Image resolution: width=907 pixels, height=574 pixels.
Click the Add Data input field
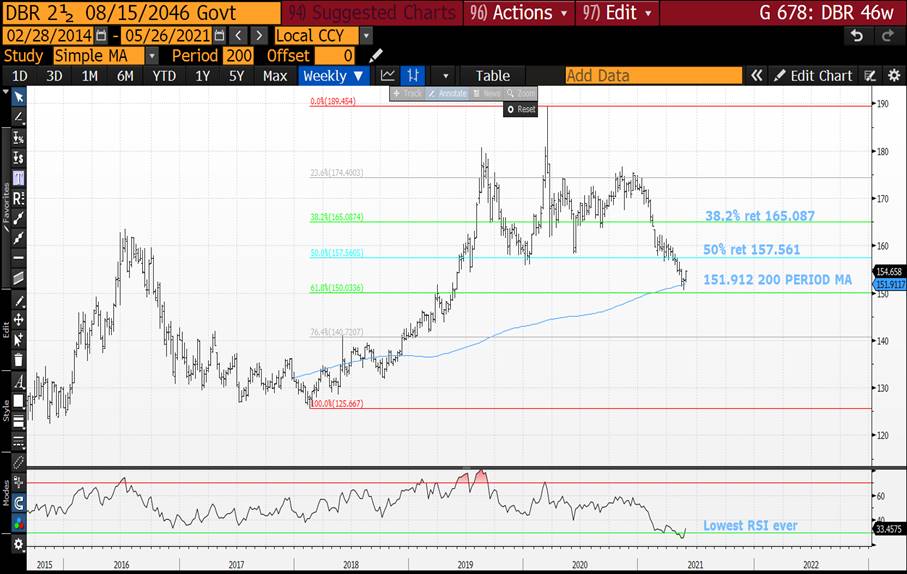pyautogui.click(x=652, y=76)
